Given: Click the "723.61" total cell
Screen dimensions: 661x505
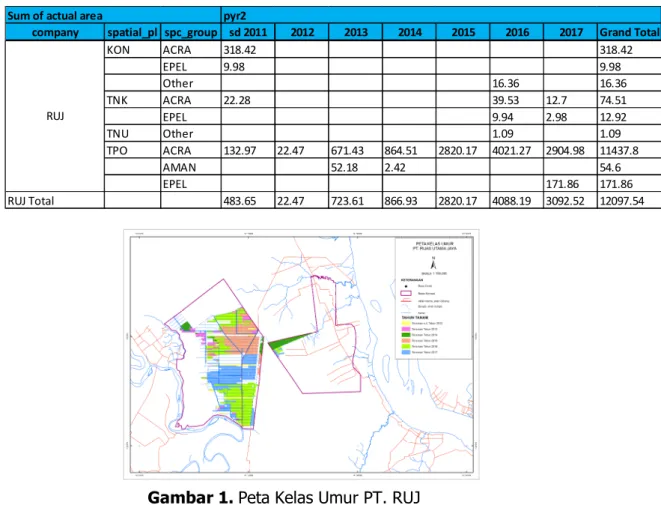Looking at the screenshot, I should (355, 201).
